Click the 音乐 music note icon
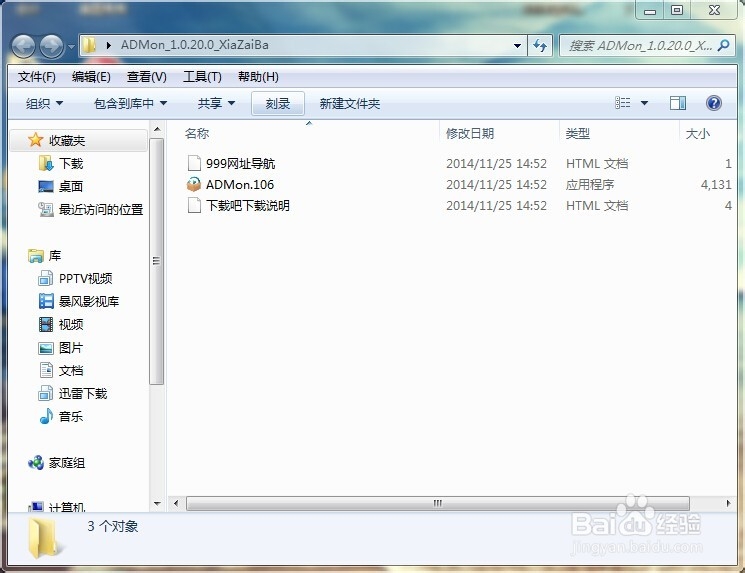Image resolution: width=745 pixels, height=573 pixels. 46,416
